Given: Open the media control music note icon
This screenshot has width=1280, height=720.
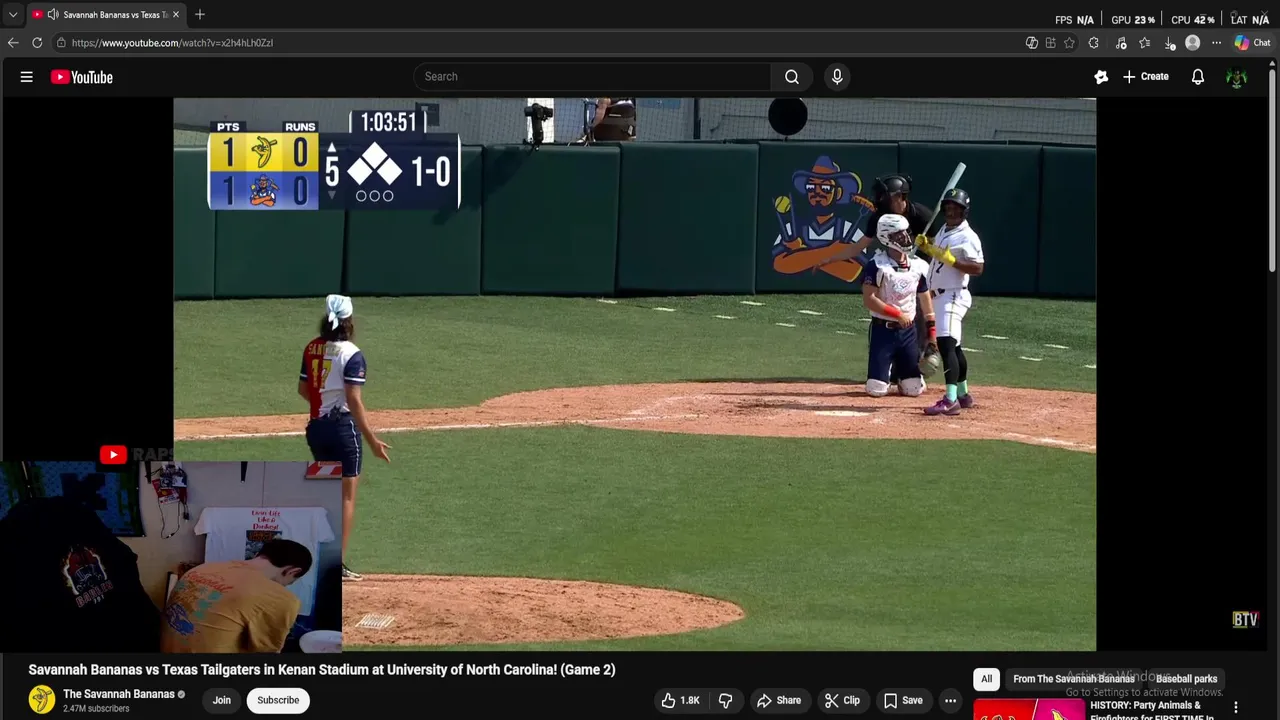Looking at the screenshot, I should click(x=1121, y=43).
